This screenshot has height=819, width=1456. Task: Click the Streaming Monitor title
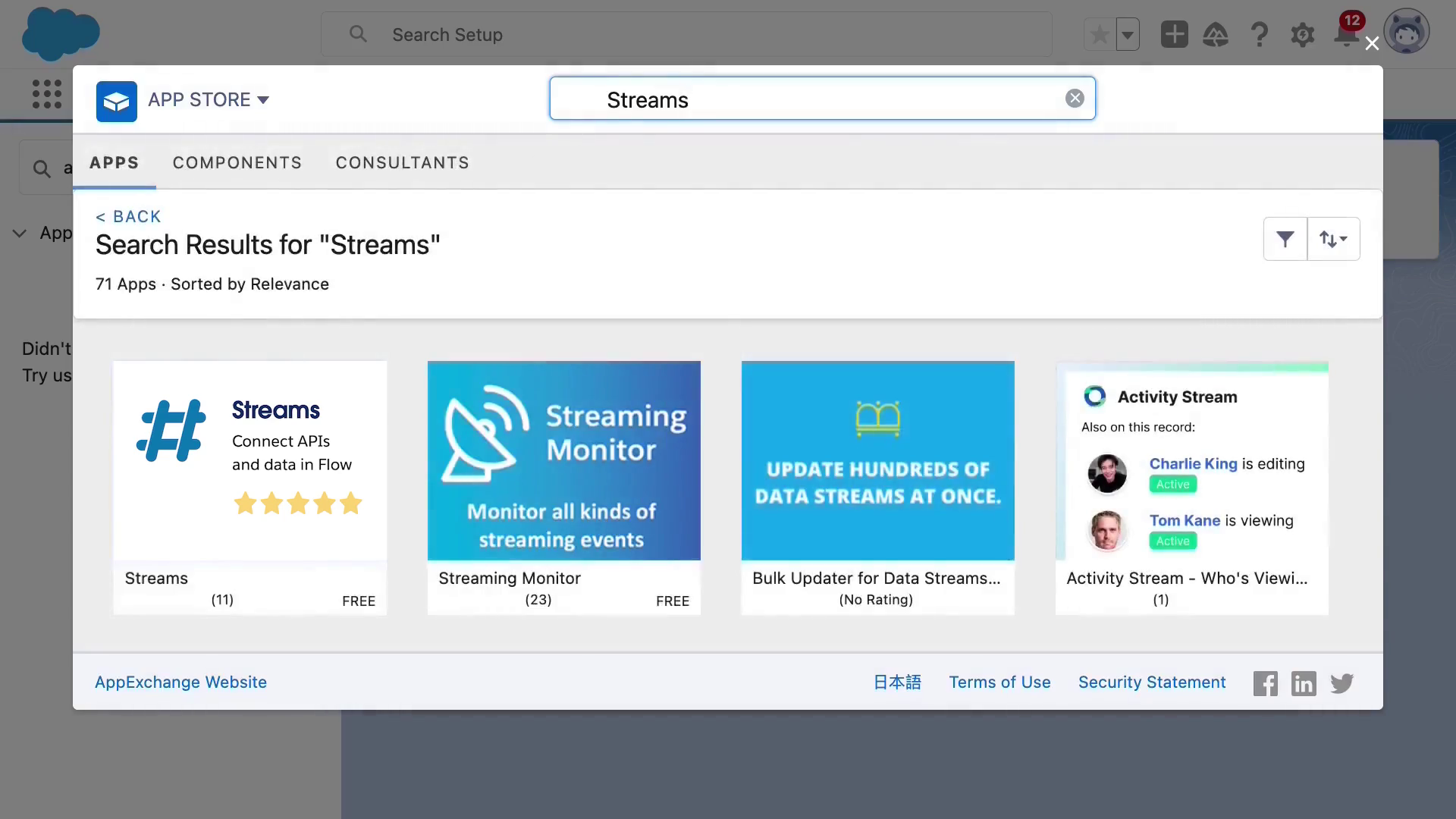510,578
